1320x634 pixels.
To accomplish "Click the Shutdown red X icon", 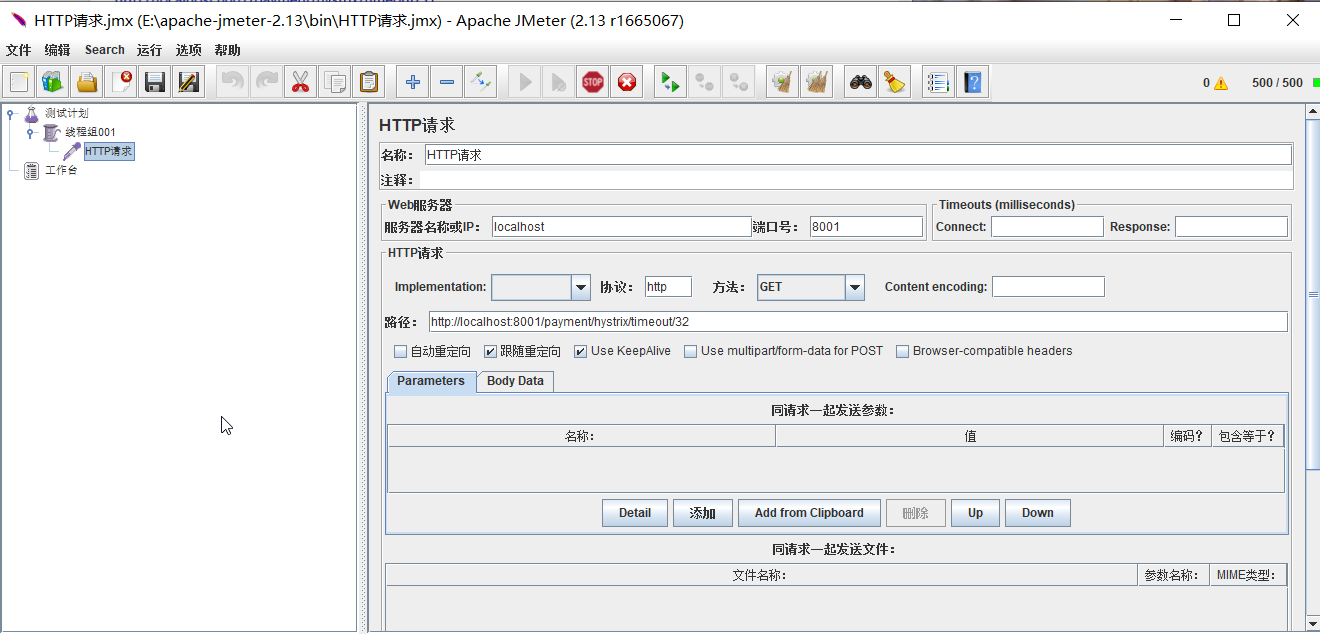I will [x=627, y=82].
